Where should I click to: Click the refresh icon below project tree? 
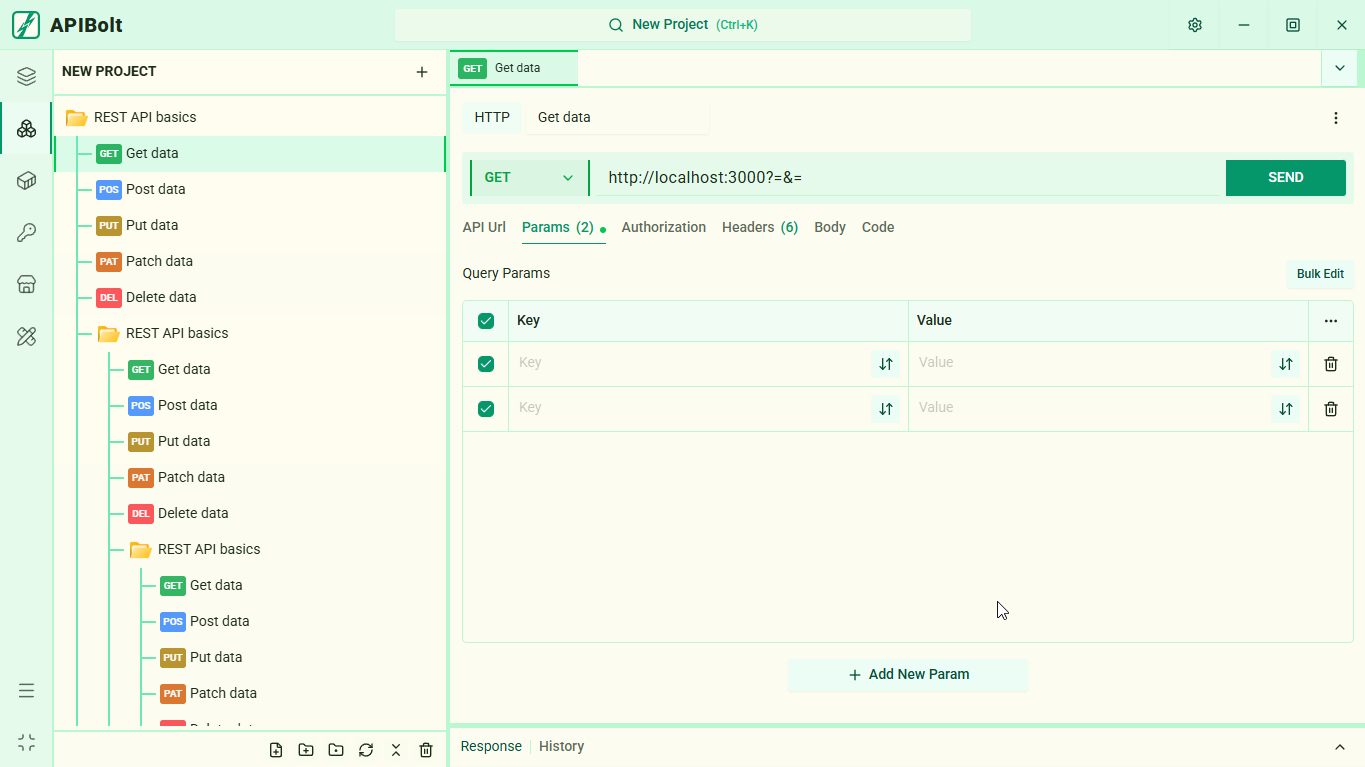pyautogui.click(x=366, y=750)
